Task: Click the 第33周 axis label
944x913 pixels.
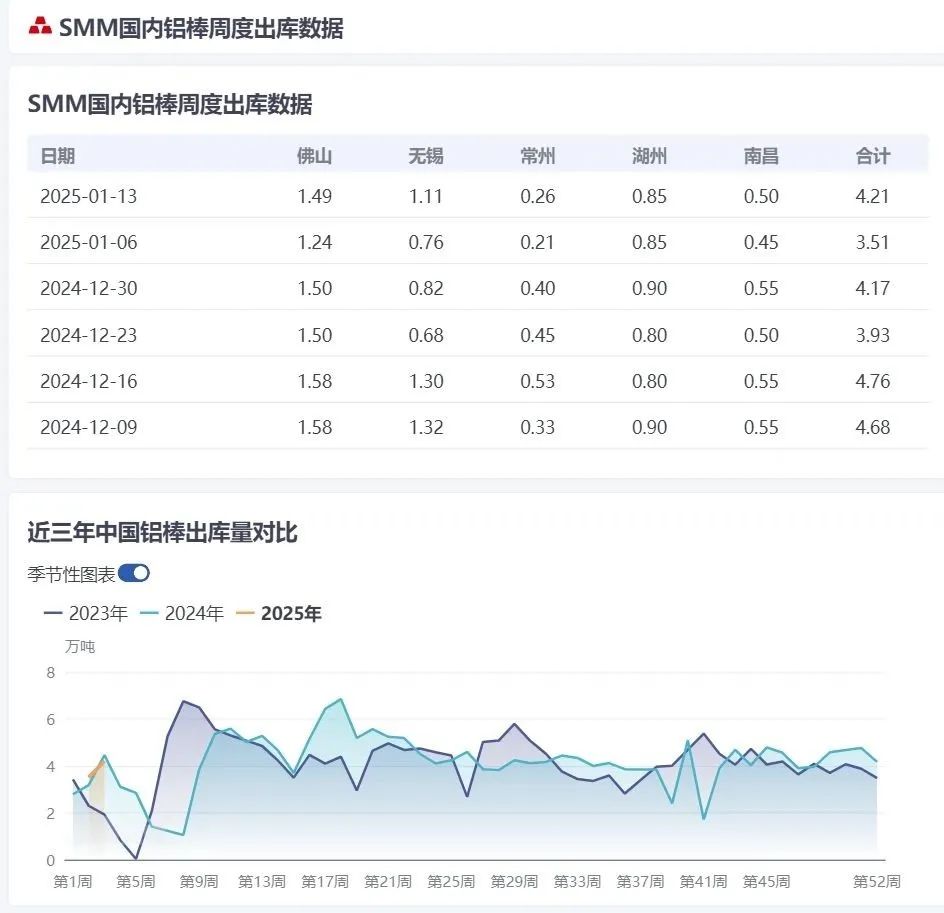Action: pyautogui.click(x=577, y=882)
